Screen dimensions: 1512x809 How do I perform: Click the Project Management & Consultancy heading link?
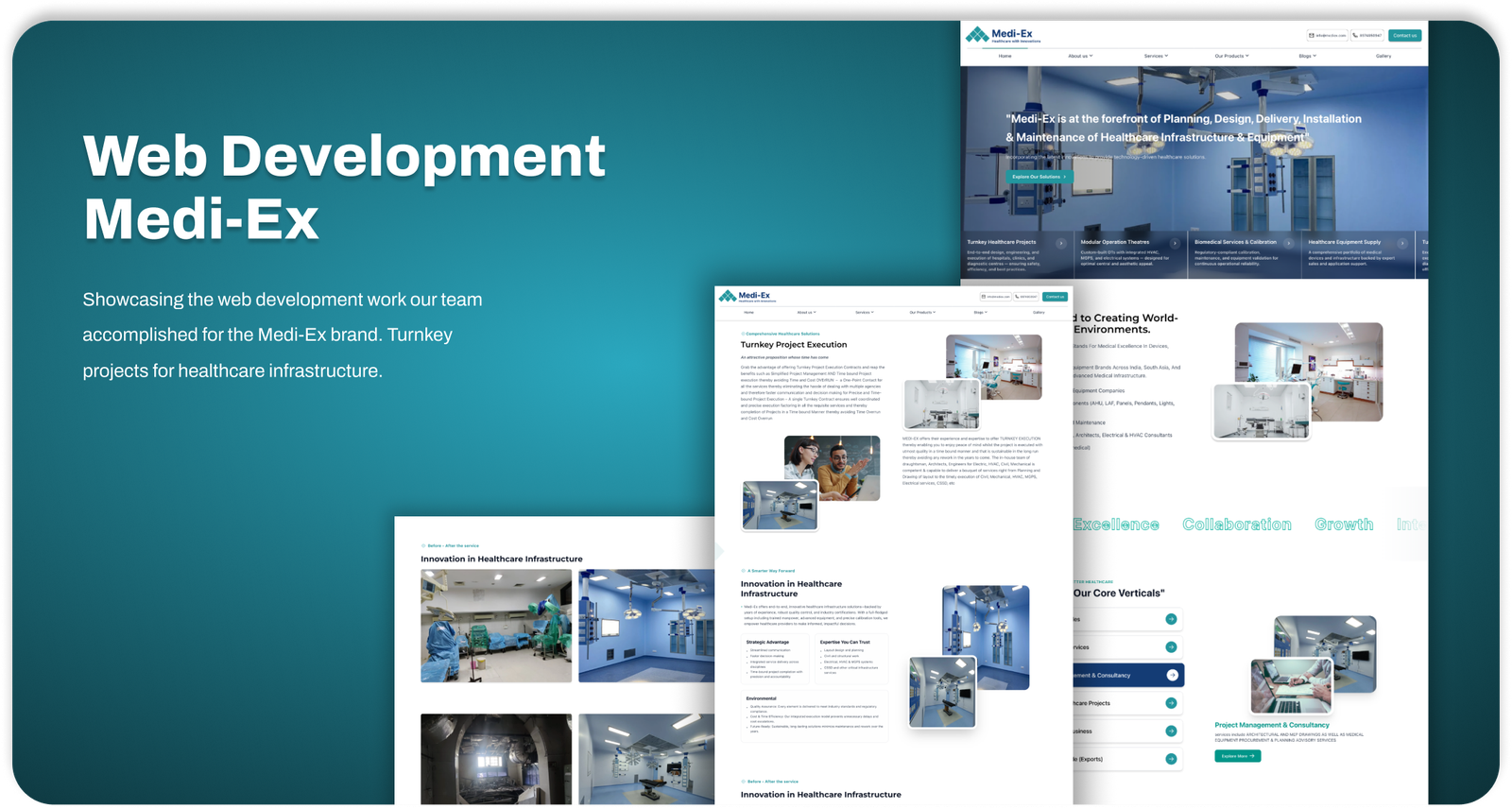click(x=1271, y=725)
